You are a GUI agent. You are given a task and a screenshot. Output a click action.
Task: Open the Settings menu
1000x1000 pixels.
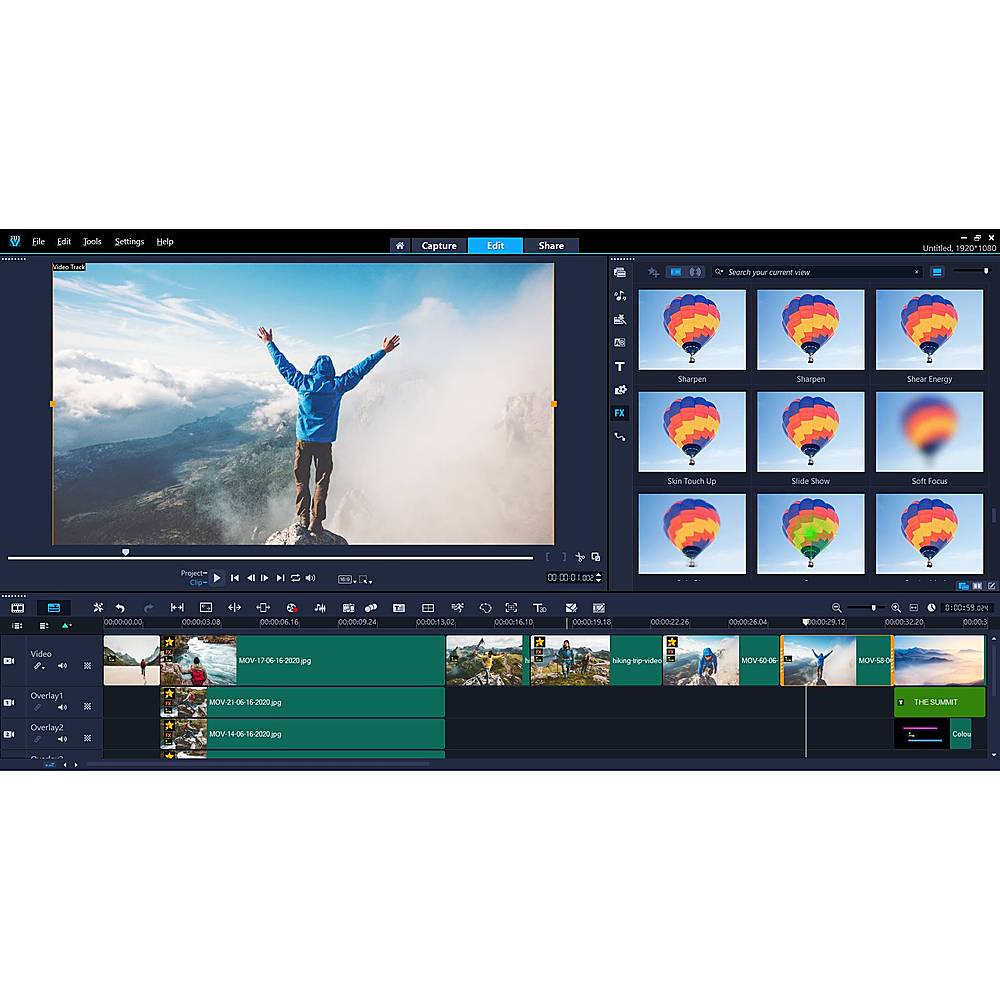pyautogui.click(x=129, y=242)
